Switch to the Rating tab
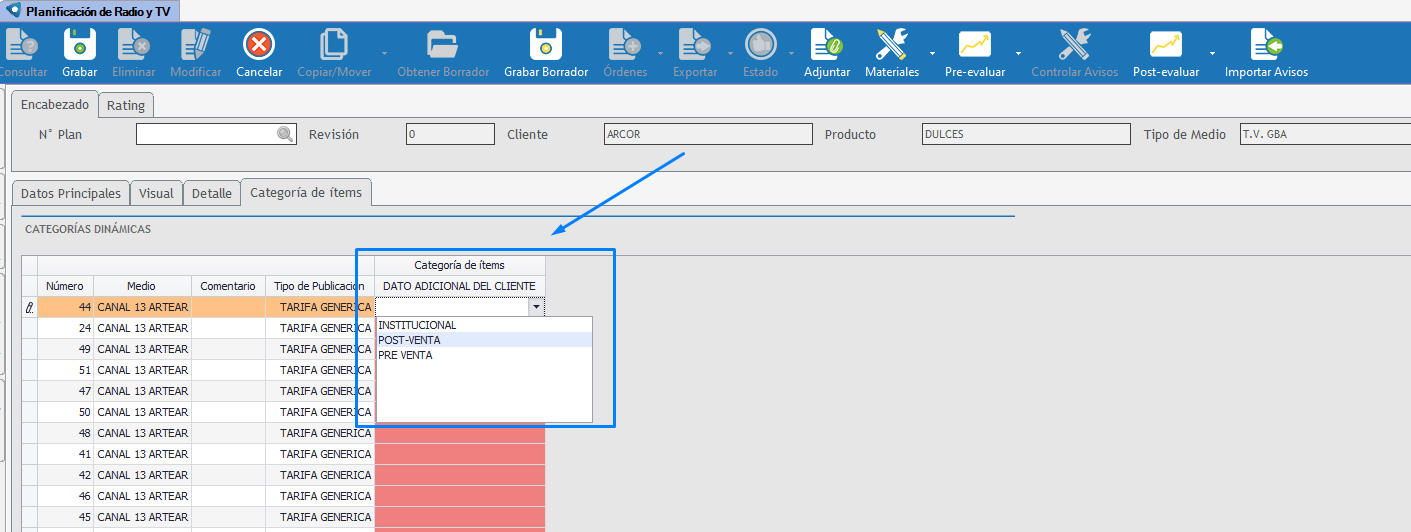Image resolution: width=1411 pixels, height=532 pixels. click(126, 105)
